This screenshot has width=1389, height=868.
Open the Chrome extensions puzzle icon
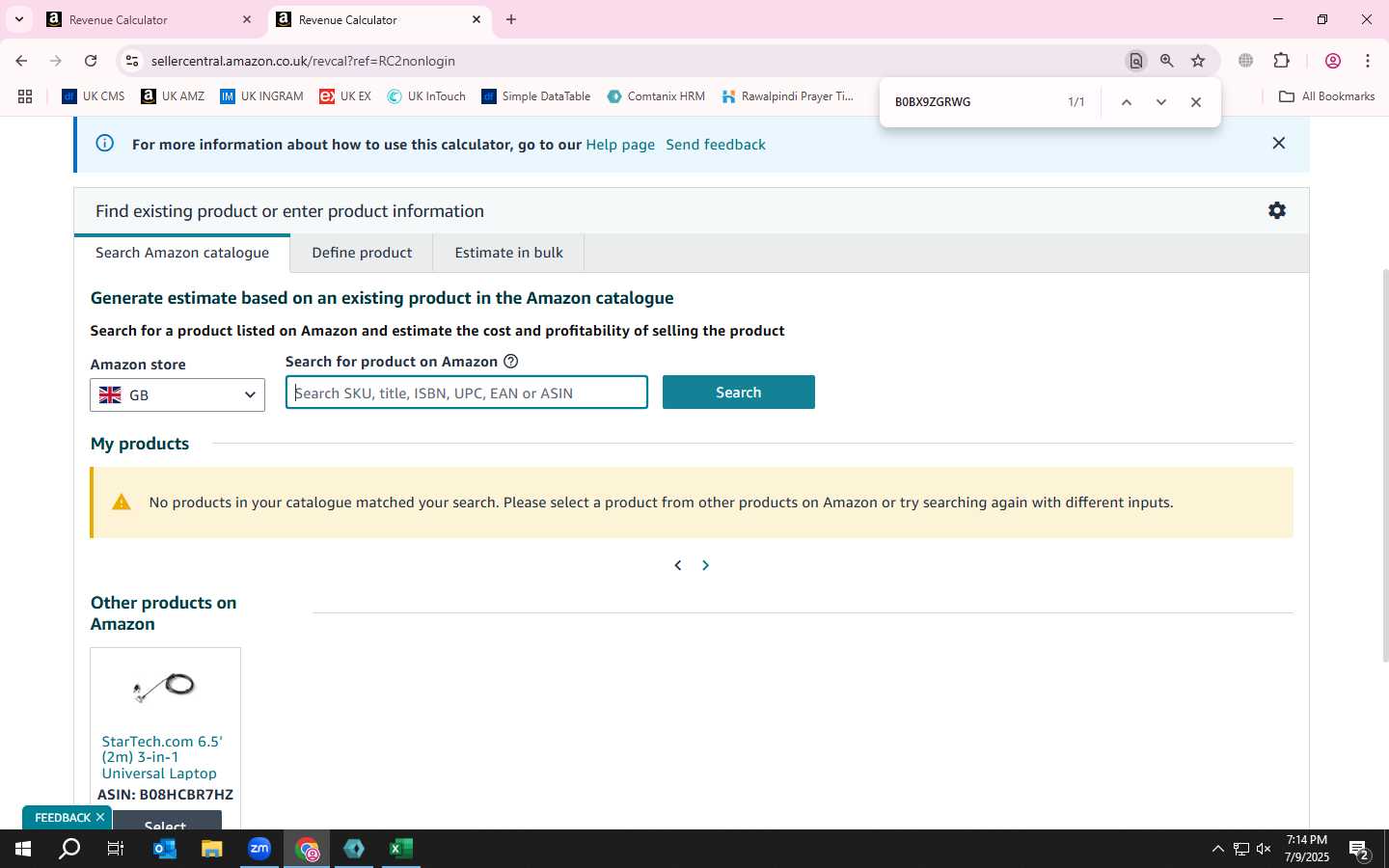(x=1282, y=61)
